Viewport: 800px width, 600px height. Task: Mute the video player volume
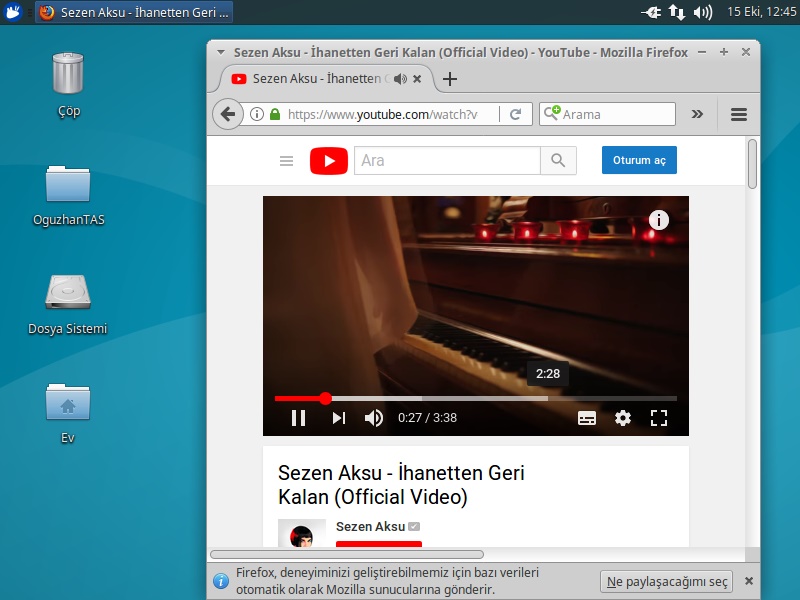(374, 418)
